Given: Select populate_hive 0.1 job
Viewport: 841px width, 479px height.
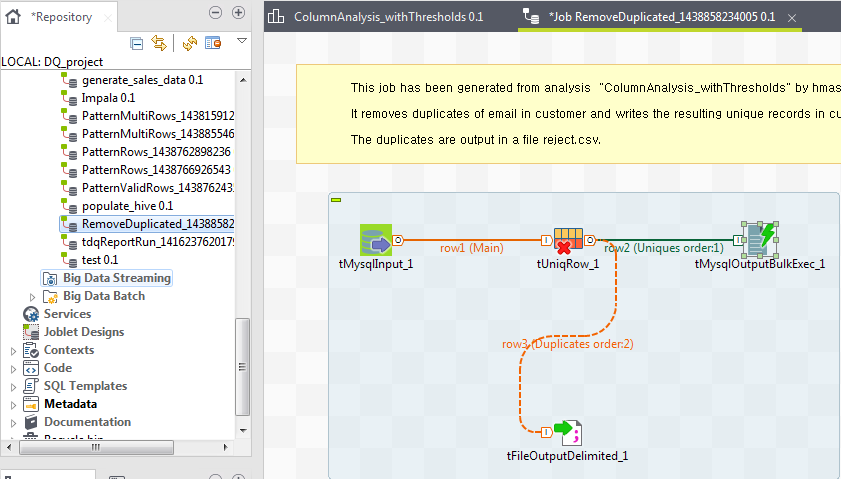Looking at the screenshot, I should click(127, 206).
